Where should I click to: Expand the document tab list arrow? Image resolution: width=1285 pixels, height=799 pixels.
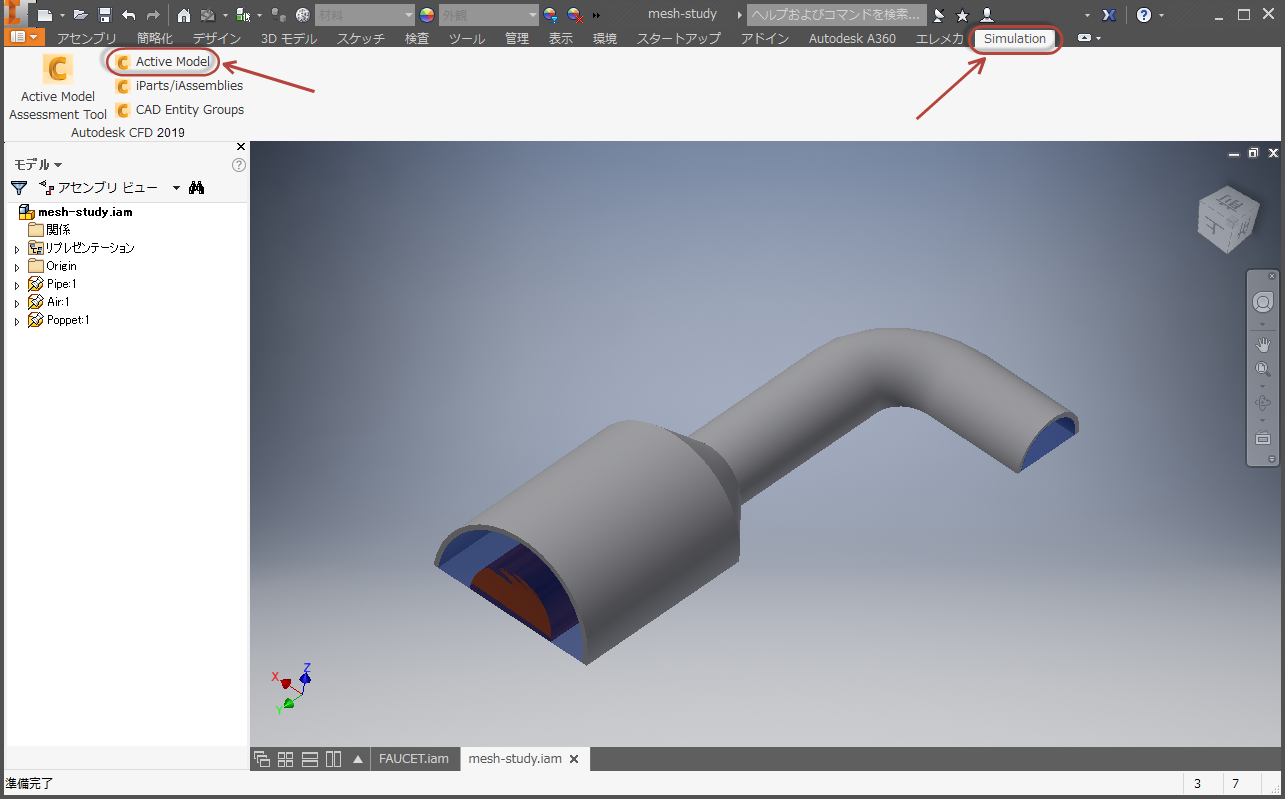[358, 759]
